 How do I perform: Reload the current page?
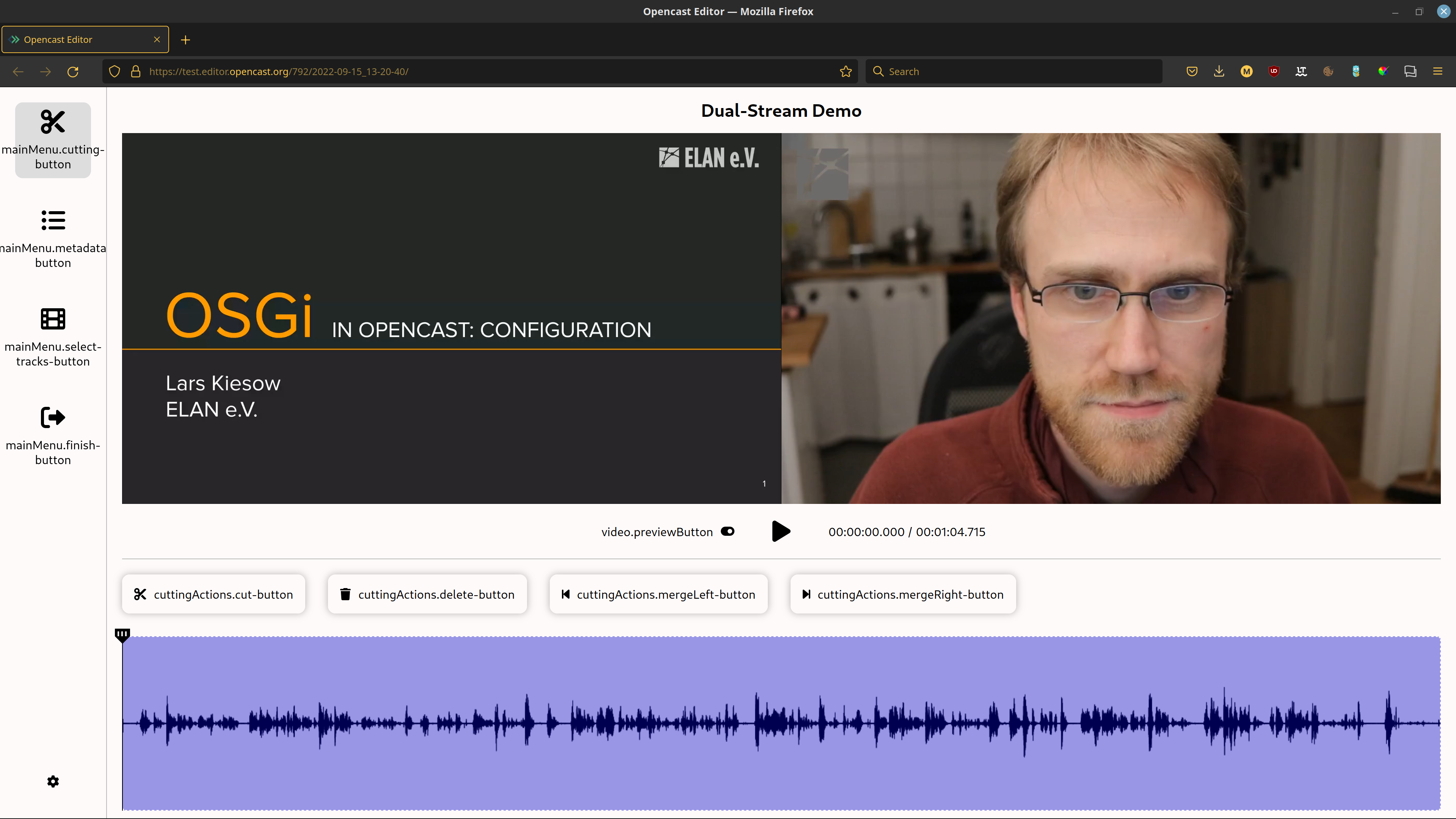click(73, 71)
